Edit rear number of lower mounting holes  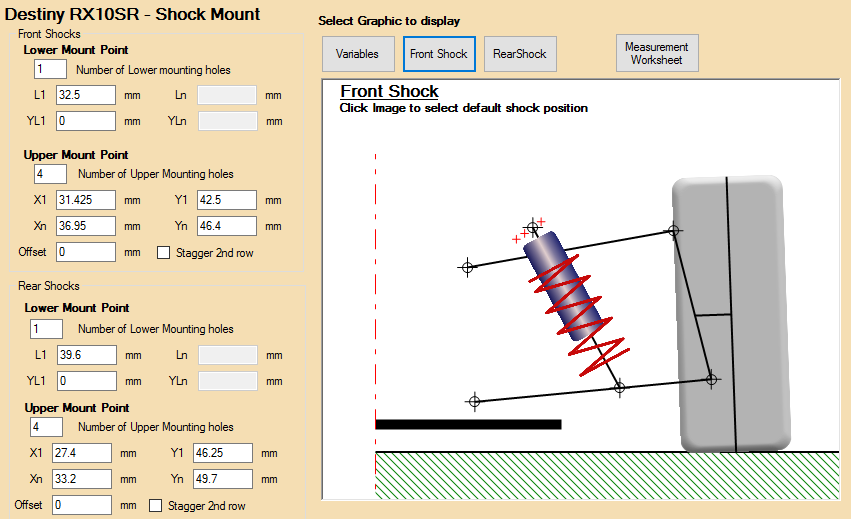click(x=47, y=329)
